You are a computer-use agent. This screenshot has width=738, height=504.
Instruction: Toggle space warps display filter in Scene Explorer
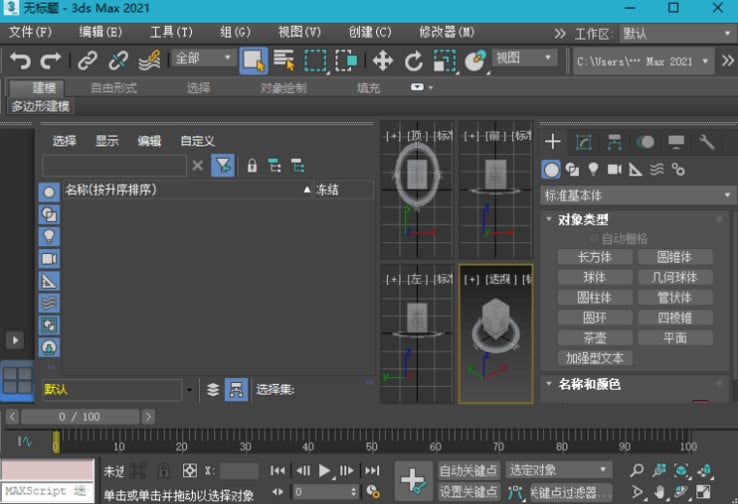click(x=49, y=303)
